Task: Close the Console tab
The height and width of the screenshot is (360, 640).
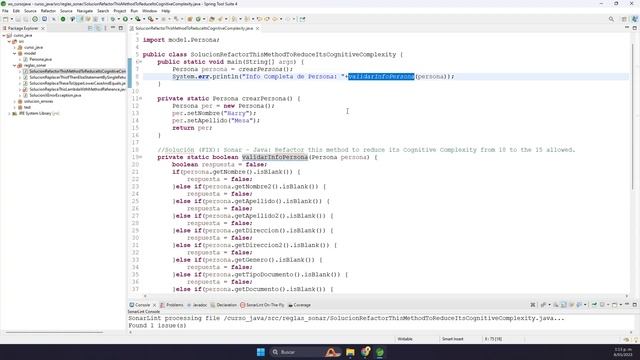Action: [x=154, y=305]
